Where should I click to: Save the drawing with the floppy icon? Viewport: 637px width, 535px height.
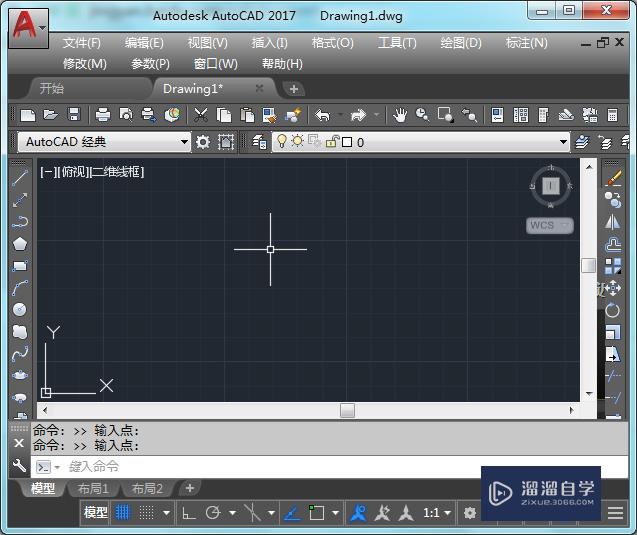pyautogui.click(x=74, y=115)
